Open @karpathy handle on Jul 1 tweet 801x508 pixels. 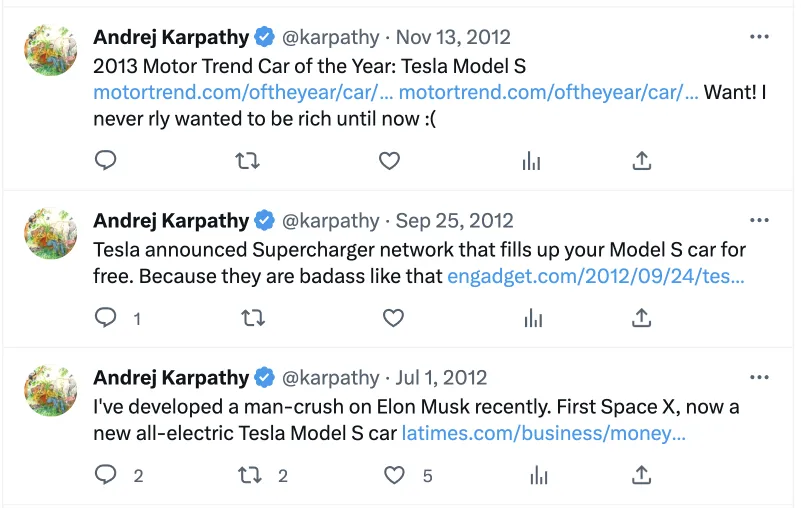coord(330,378)
